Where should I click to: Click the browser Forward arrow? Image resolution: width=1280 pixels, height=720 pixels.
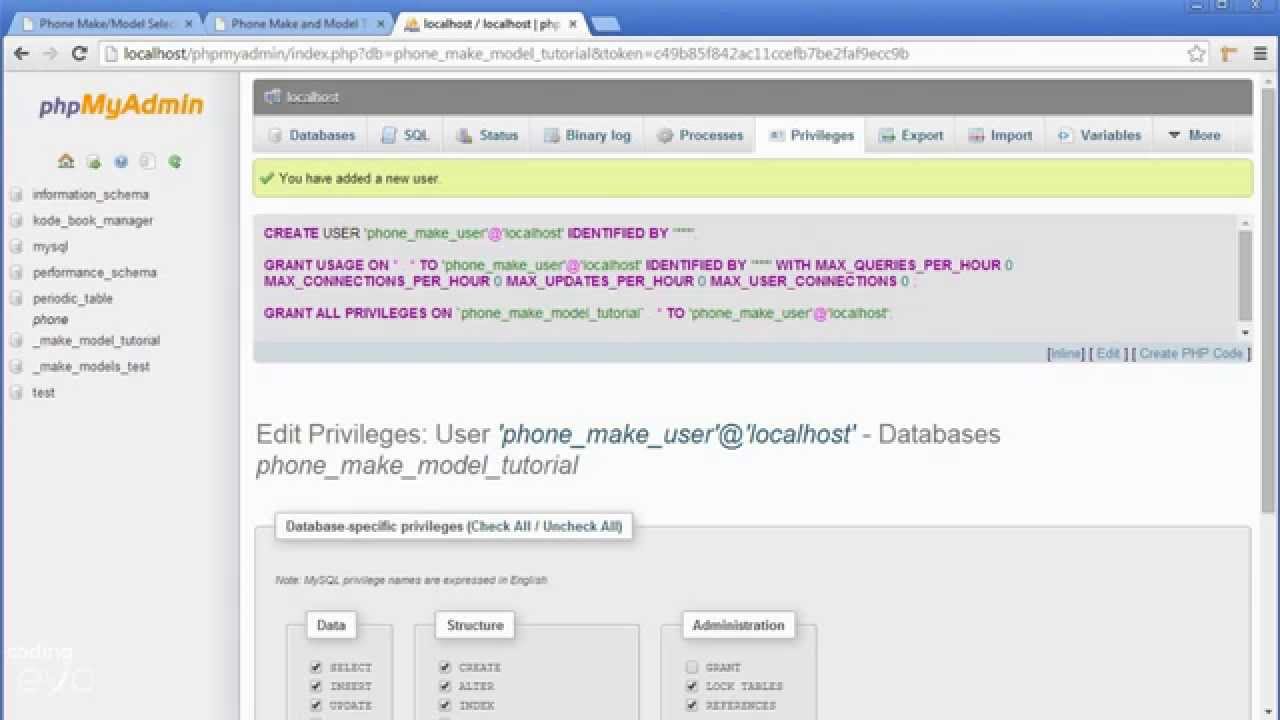pos(50,54)
